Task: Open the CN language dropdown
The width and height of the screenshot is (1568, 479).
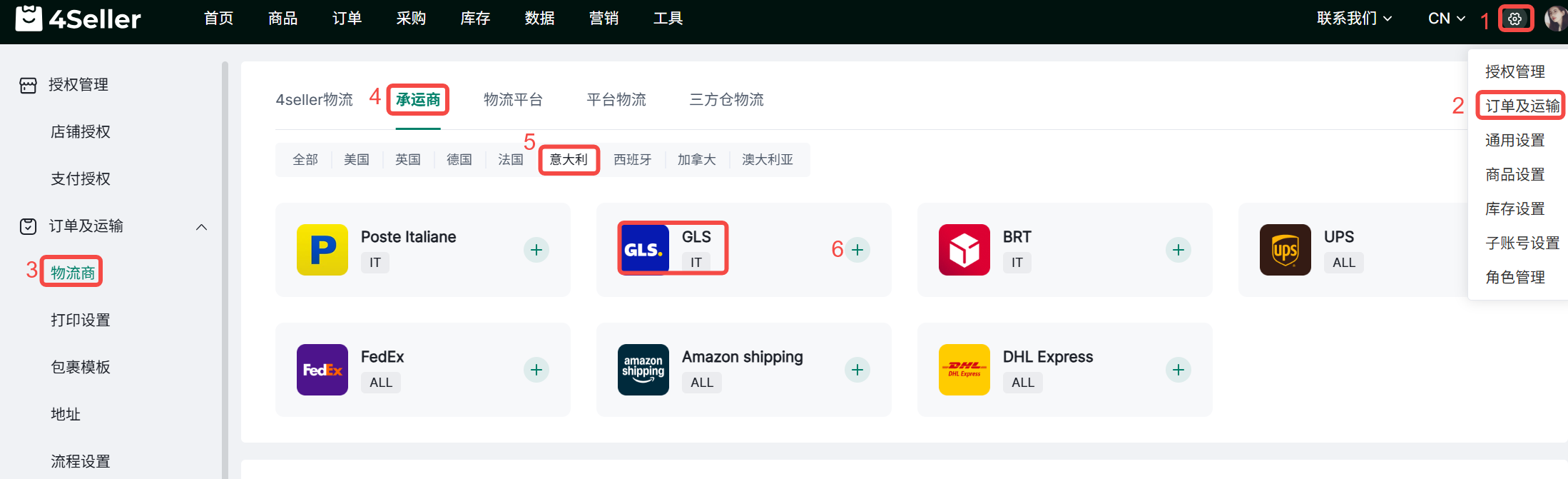Action: (x=1446, y=19)
